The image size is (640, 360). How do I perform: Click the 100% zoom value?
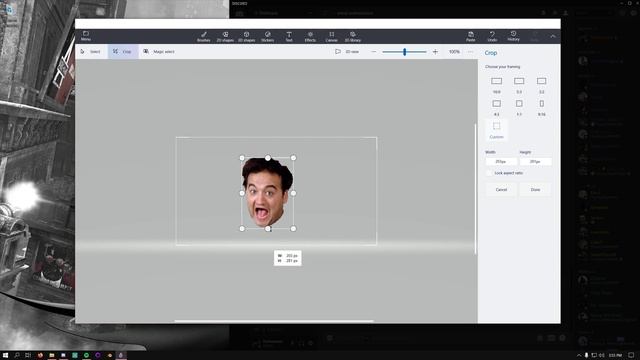point(454,52)
